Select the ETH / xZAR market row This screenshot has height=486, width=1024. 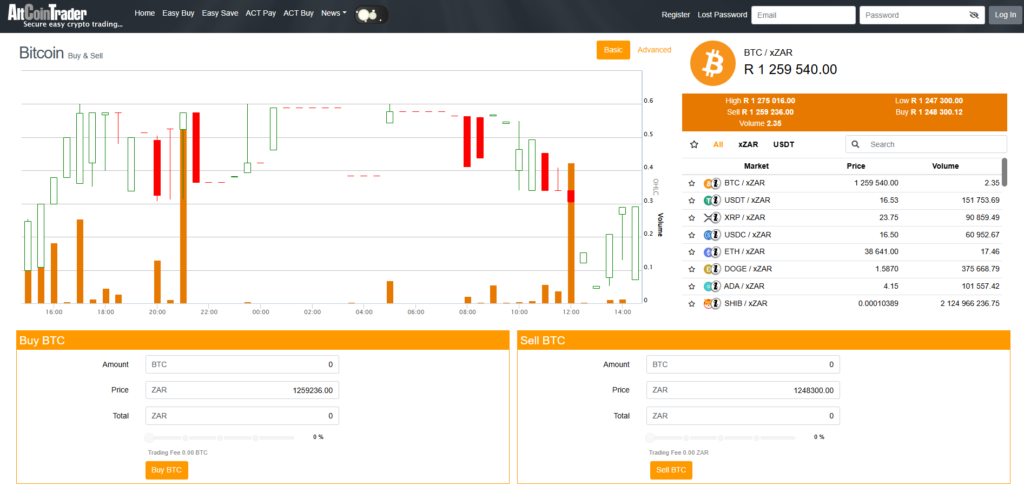click(x=842, y=251)
